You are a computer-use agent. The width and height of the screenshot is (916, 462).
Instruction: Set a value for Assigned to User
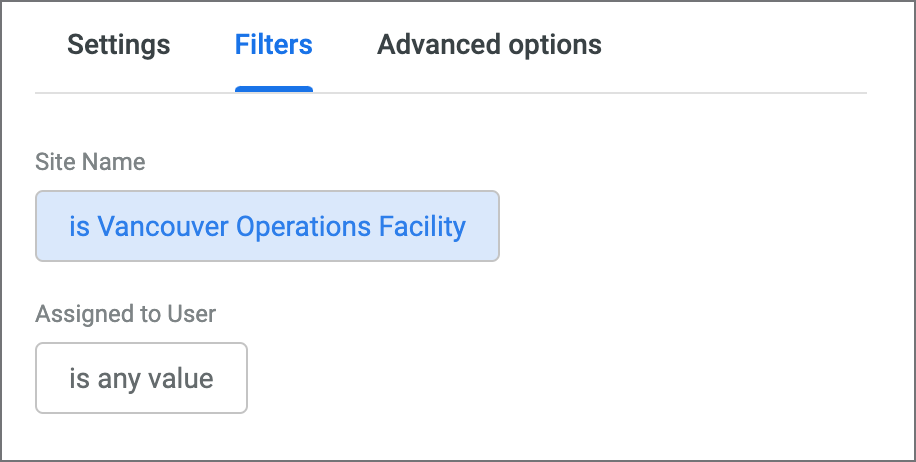pyautogui.click(x=141, y=379)
